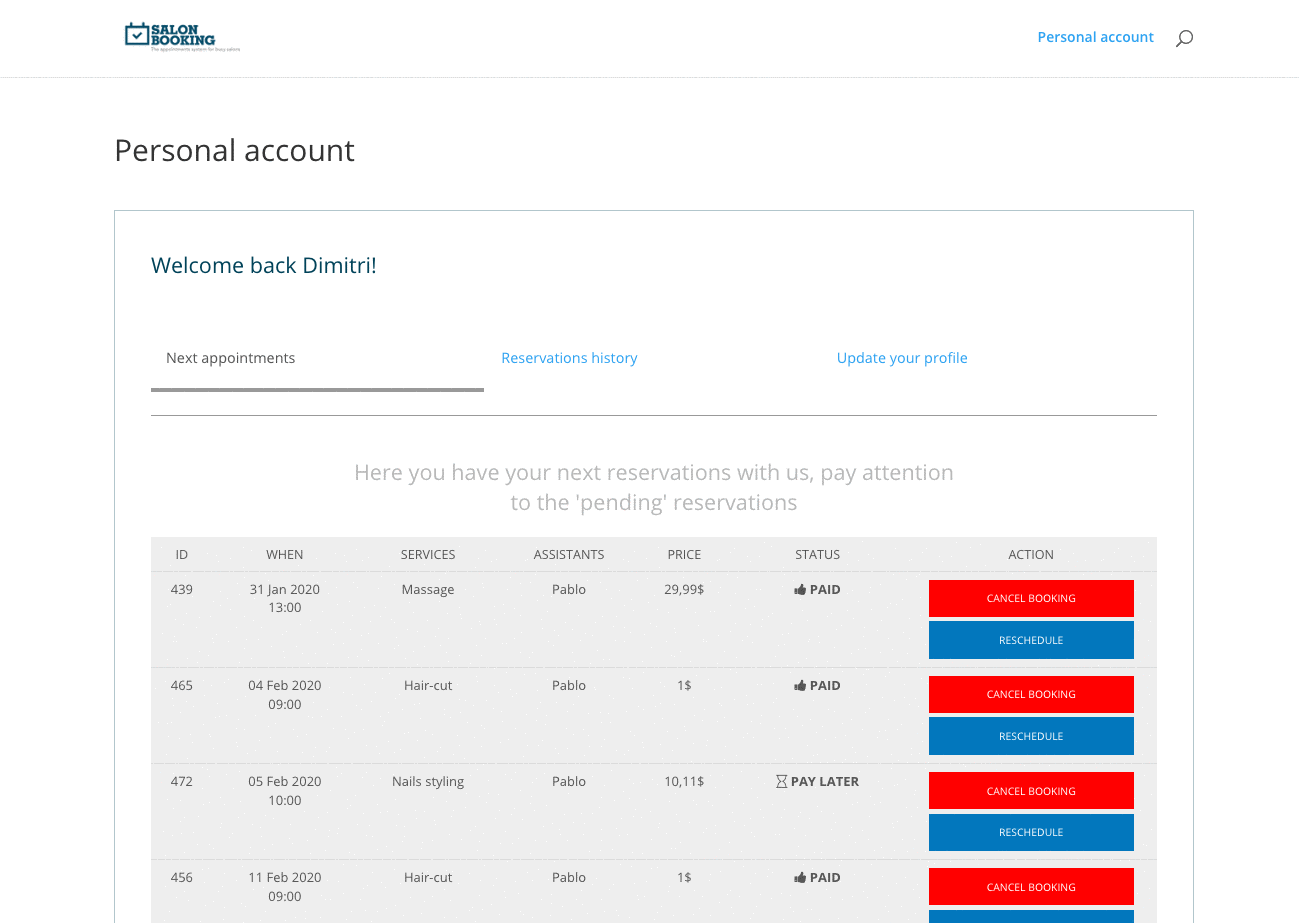Click the price 10,11$
The width and height of the screenshot is (1299, 923).
(x=684, y=781)
